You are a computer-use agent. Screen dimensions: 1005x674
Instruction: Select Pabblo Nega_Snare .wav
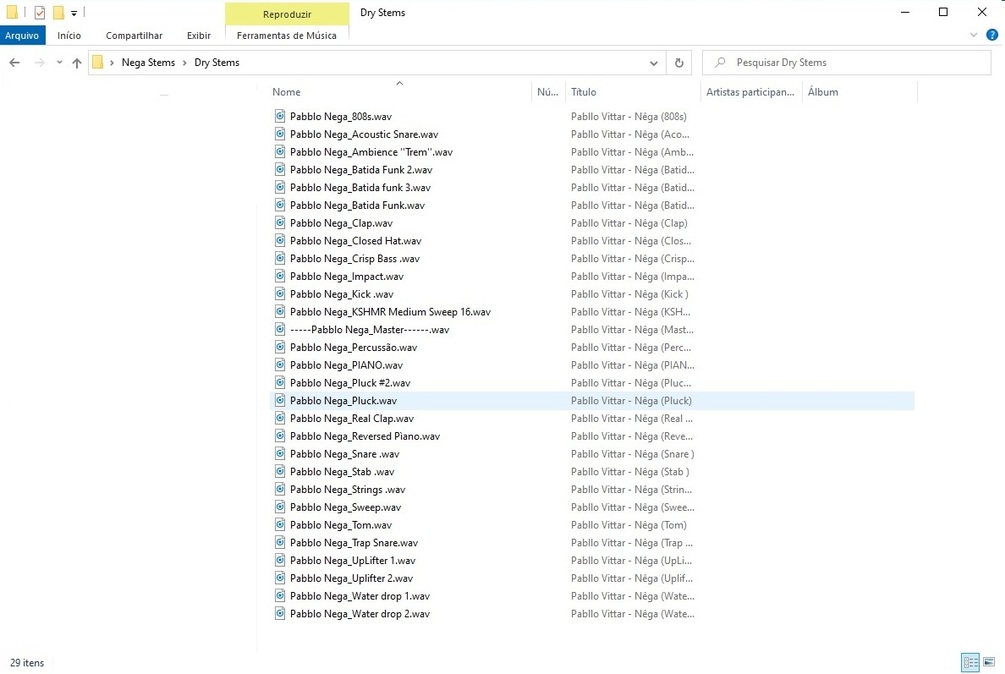coord(345,454)
